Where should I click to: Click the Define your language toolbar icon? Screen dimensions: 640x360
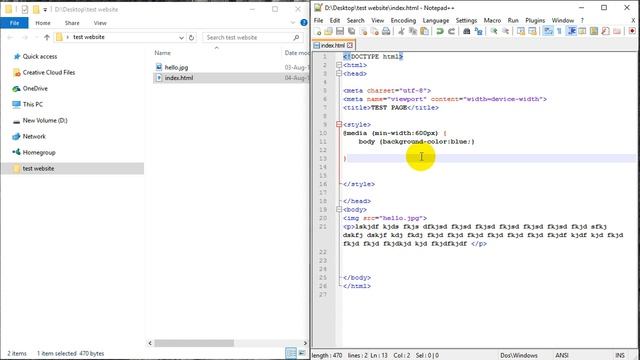[582, 31]
